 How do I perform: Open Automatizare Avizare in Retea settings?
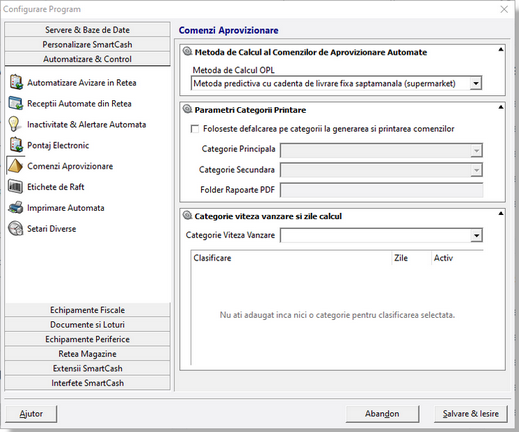pyautogui.click(x=82, y=83)
